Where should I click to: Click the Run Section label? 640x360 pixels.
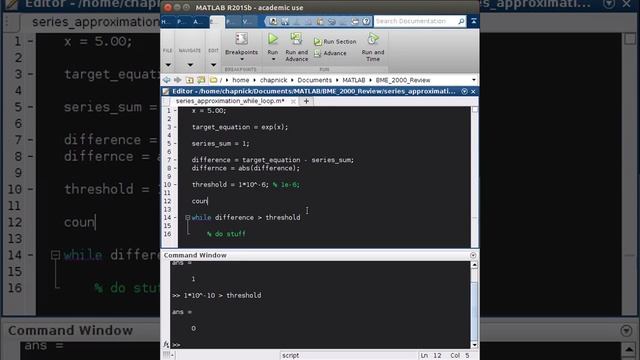pyautogui.click(x=340, y=42)
